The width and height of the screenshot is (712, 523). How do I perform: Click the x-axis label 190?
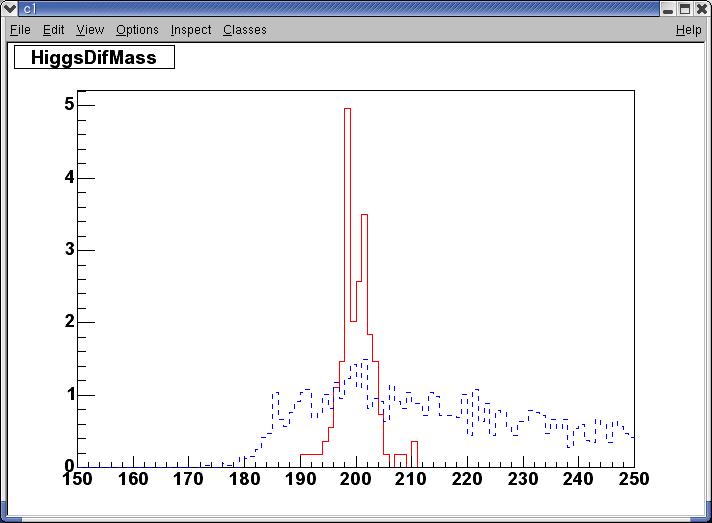tap(300, 479)
